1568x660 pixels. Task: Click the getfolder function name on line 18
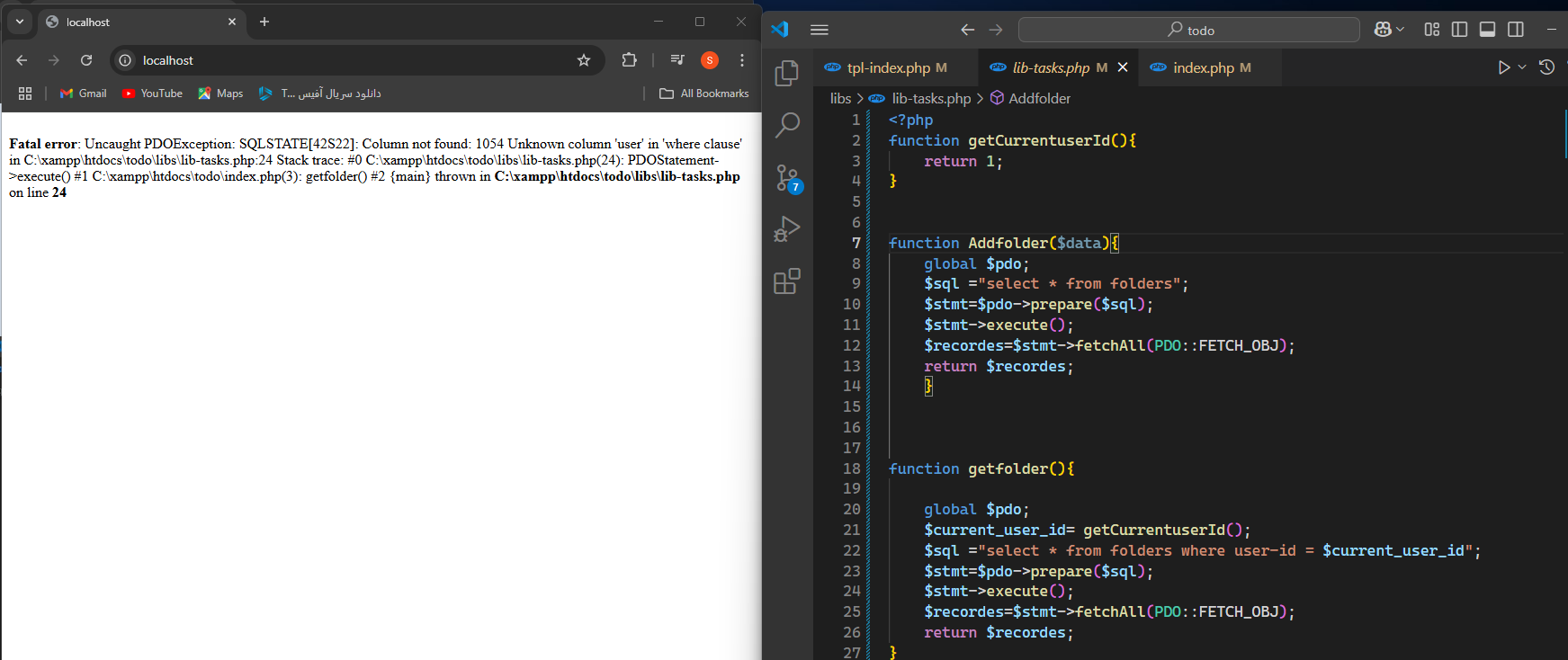pyautogui.click(x=1008, y=468)
